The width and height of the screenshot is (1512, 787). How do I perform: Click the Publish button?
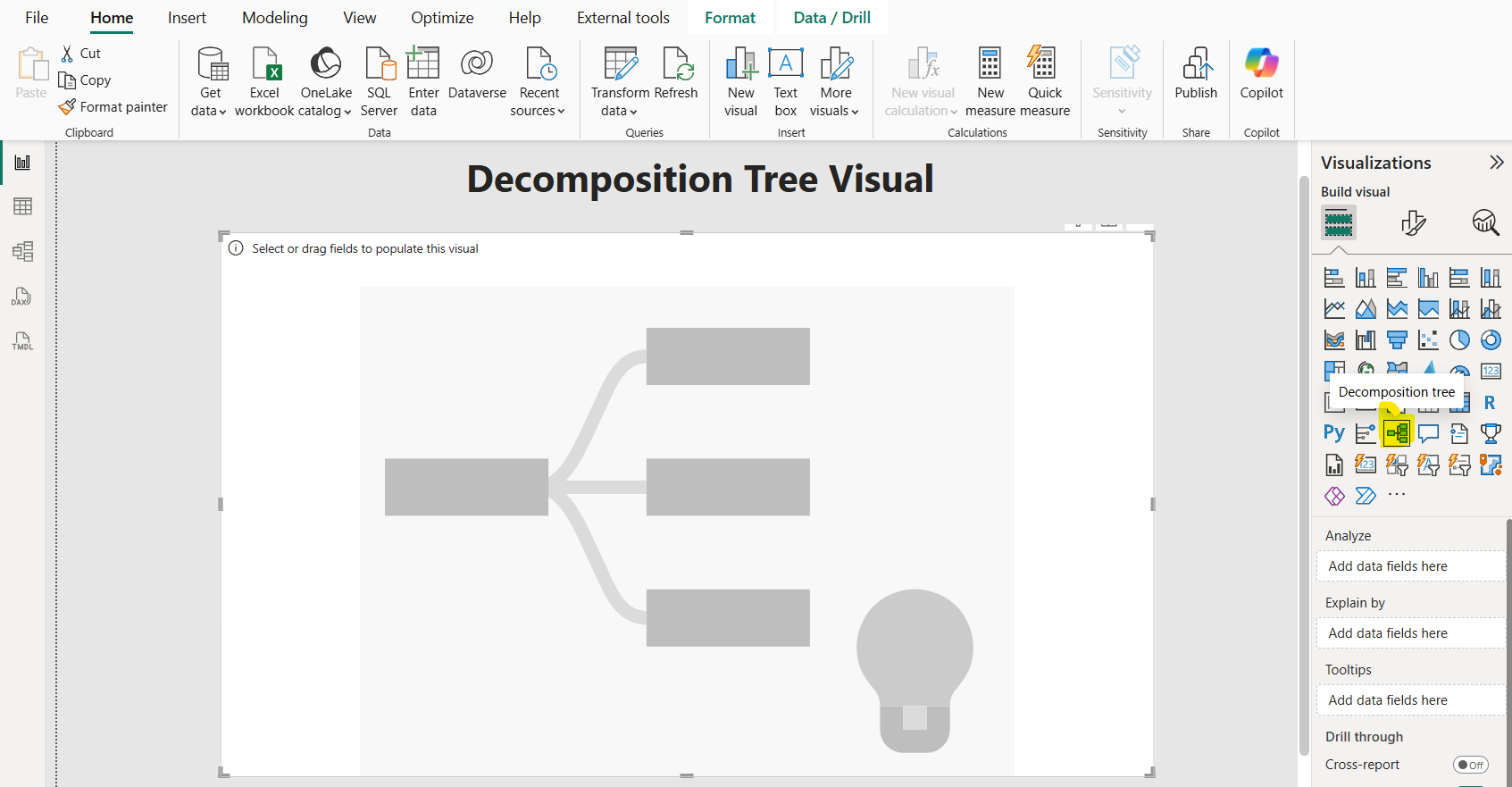(x=1196, y=76)
